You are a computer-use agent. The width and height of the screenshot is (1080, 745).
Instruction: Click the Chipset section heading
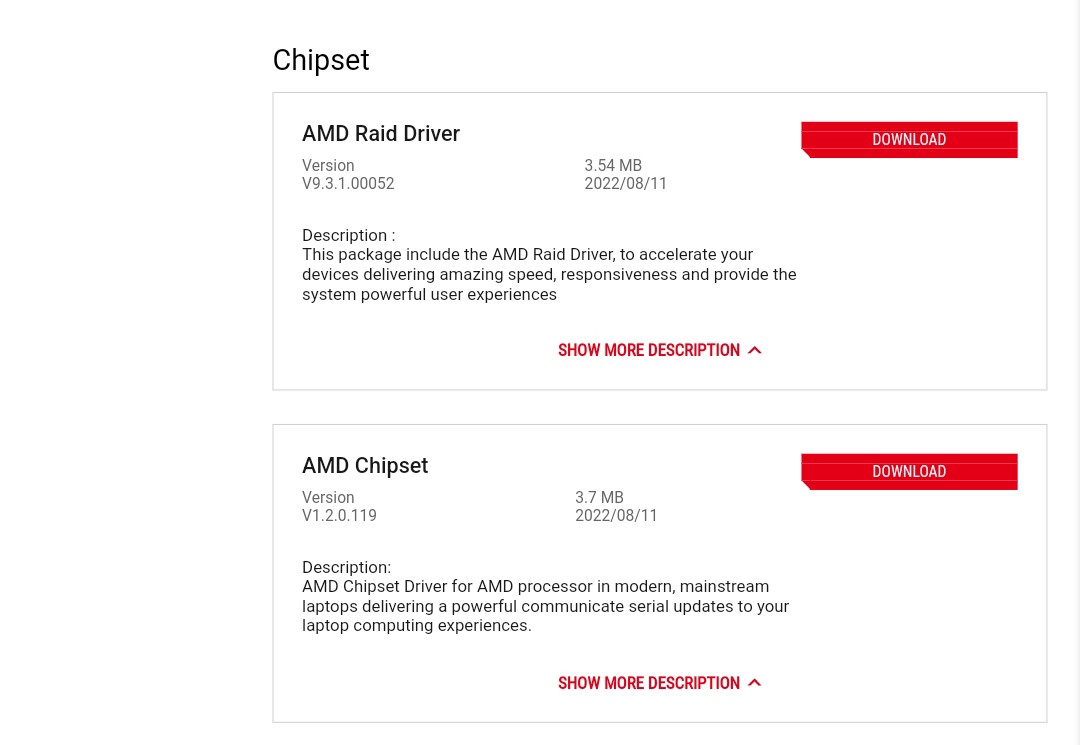[321, 60]
